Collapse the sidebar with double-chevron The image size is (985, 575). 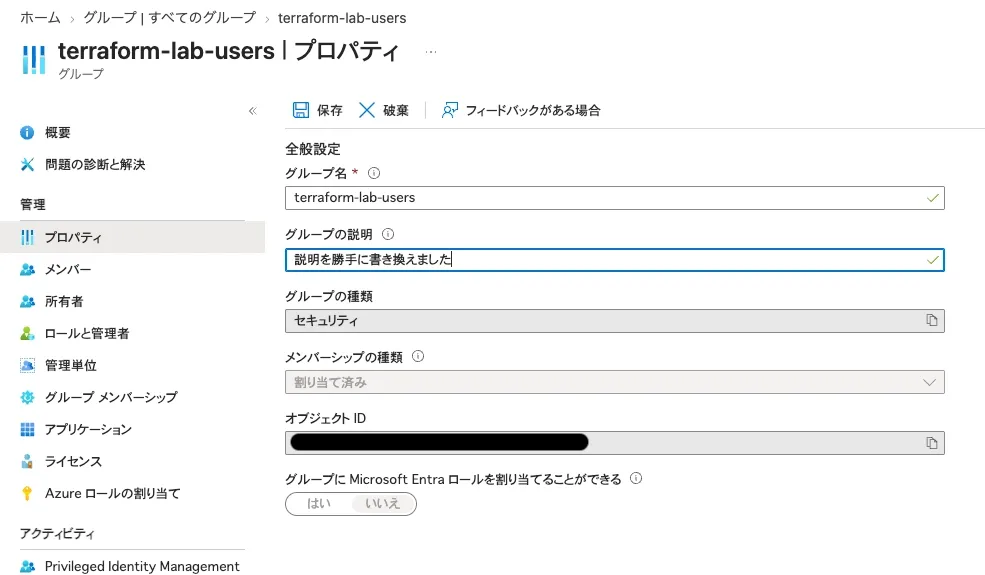click(x=253, y=111)
